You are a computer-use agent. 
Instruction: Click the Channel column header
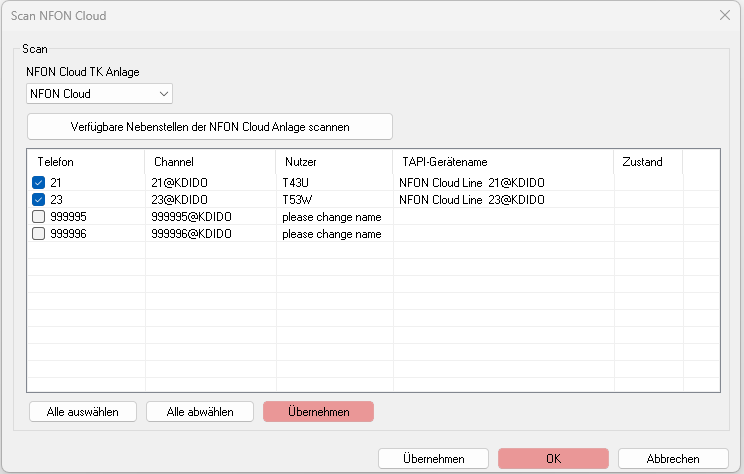(x=210, y=162)
